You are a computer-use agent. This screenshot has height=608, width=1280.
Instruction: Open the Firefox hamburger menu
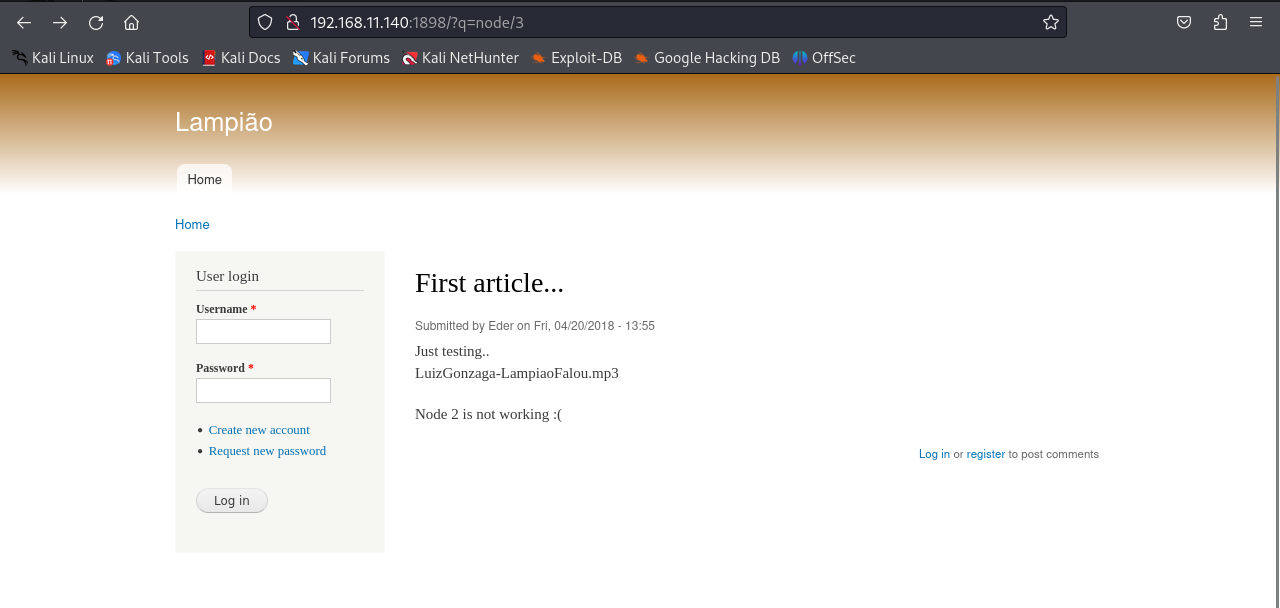[x=1256, y=22]
